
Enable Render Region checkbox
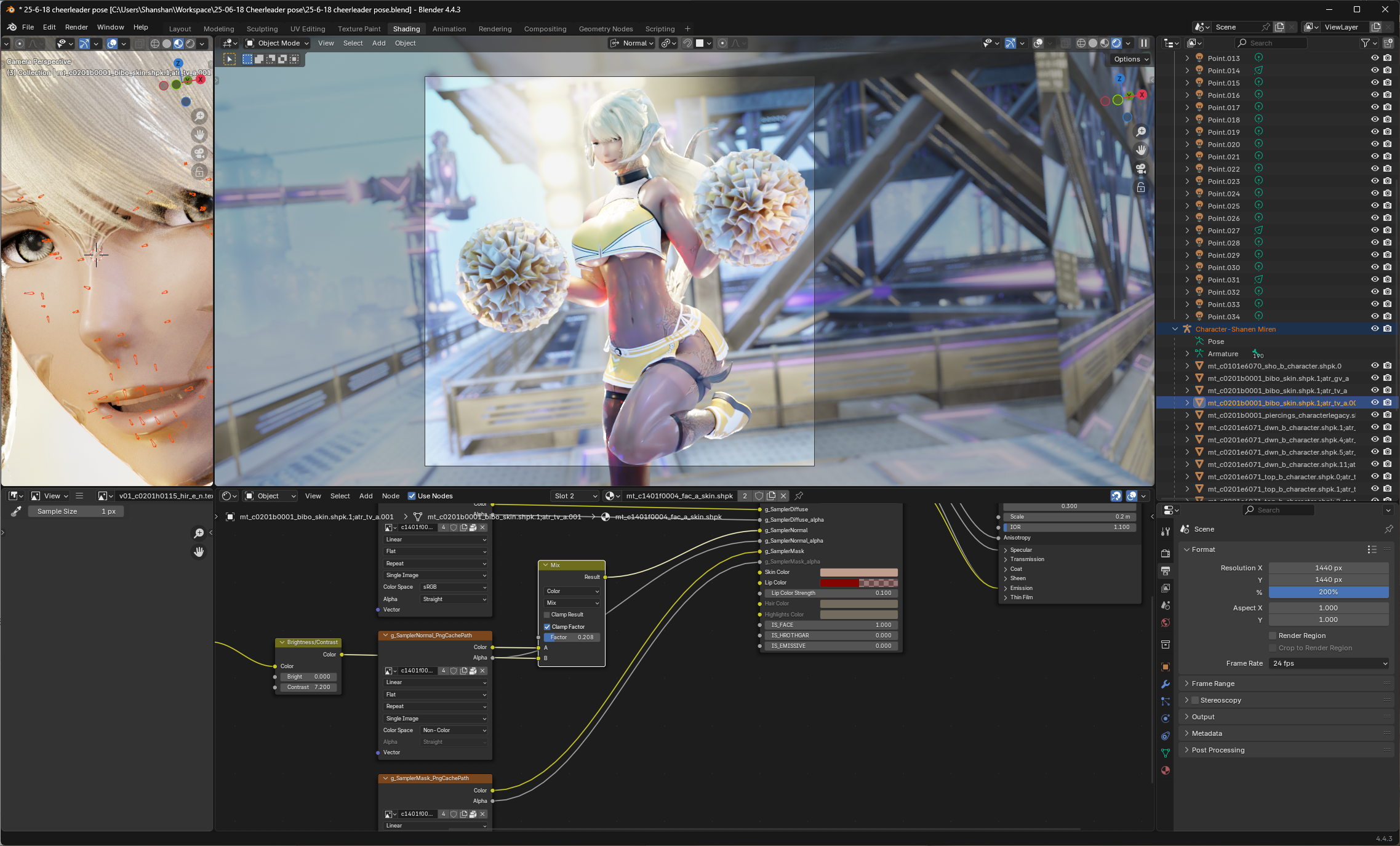click(1273, 636)
